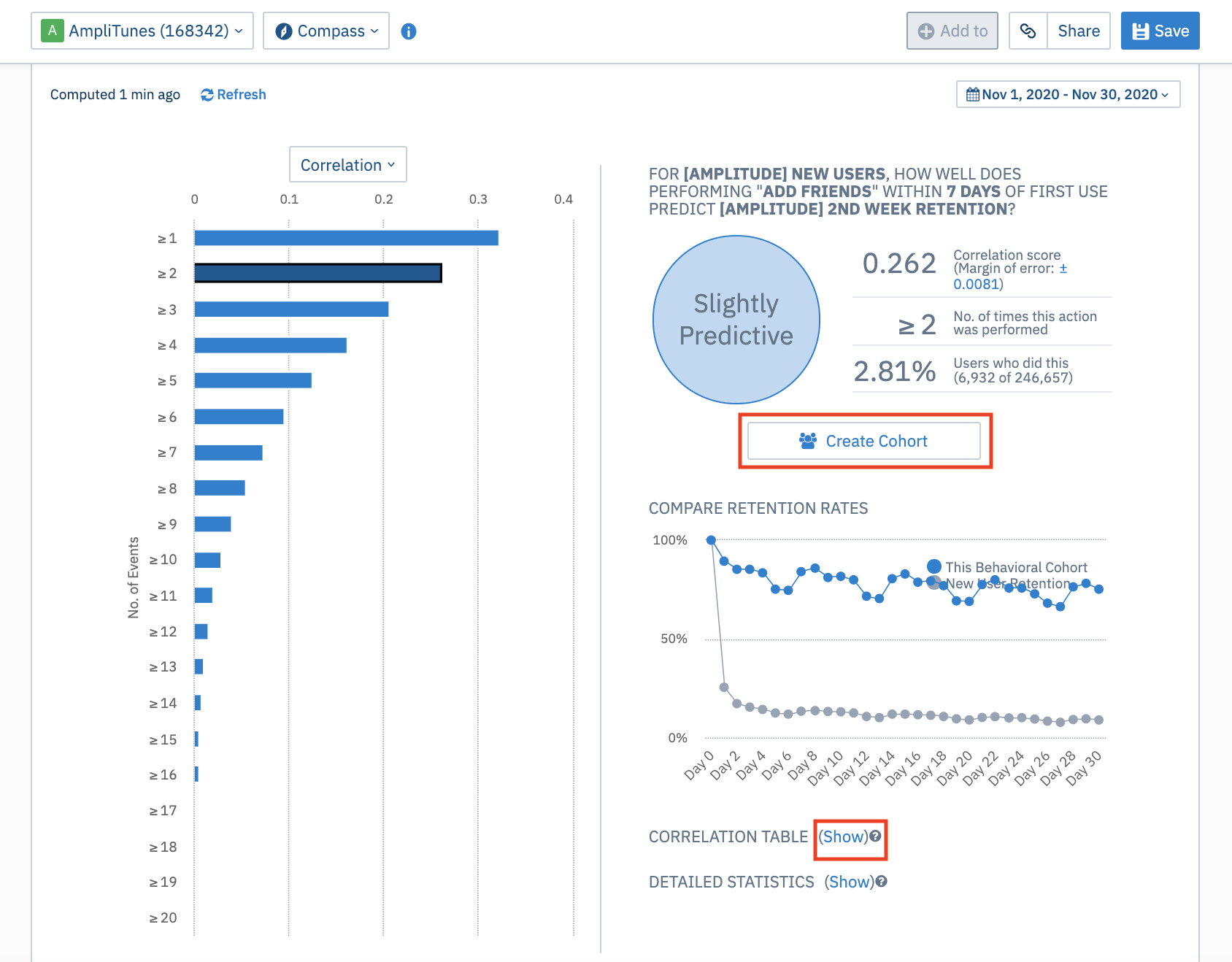Select the ≥ 11 correlation bar
Viewport: 1232px width, 962px height.
[204, 596]
